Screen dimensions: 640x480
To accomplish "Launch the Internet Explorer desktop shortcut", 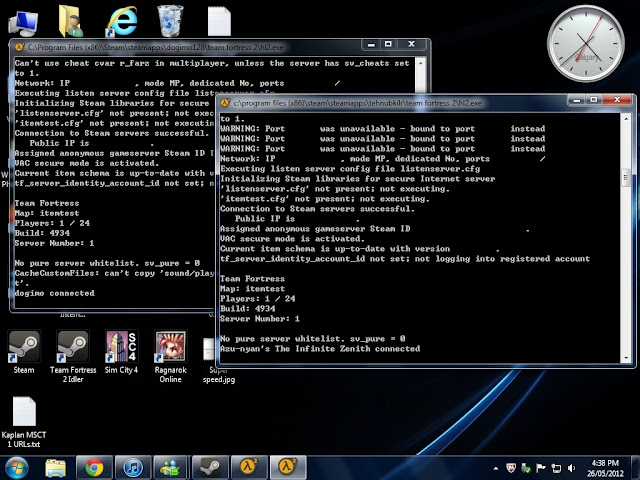I will pos(122,21).
